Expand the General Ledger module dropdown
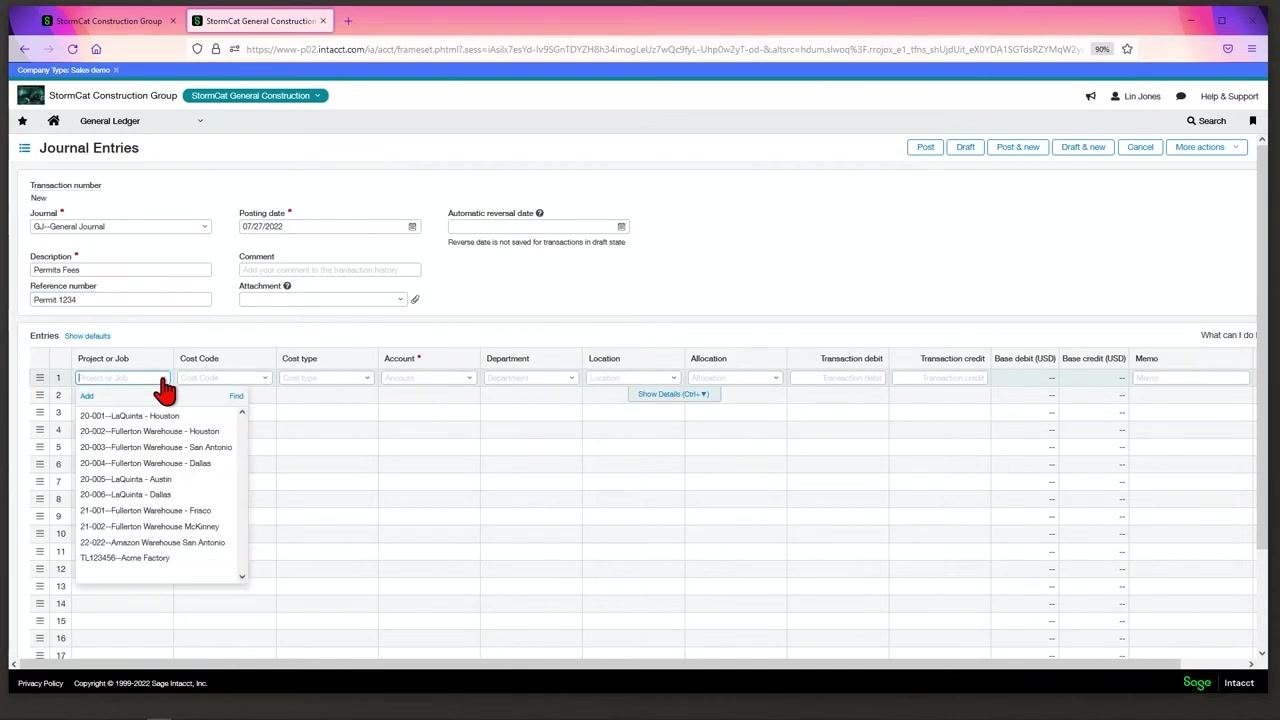The width and height of the screenshot is (1280, 720). coord(200,121)
